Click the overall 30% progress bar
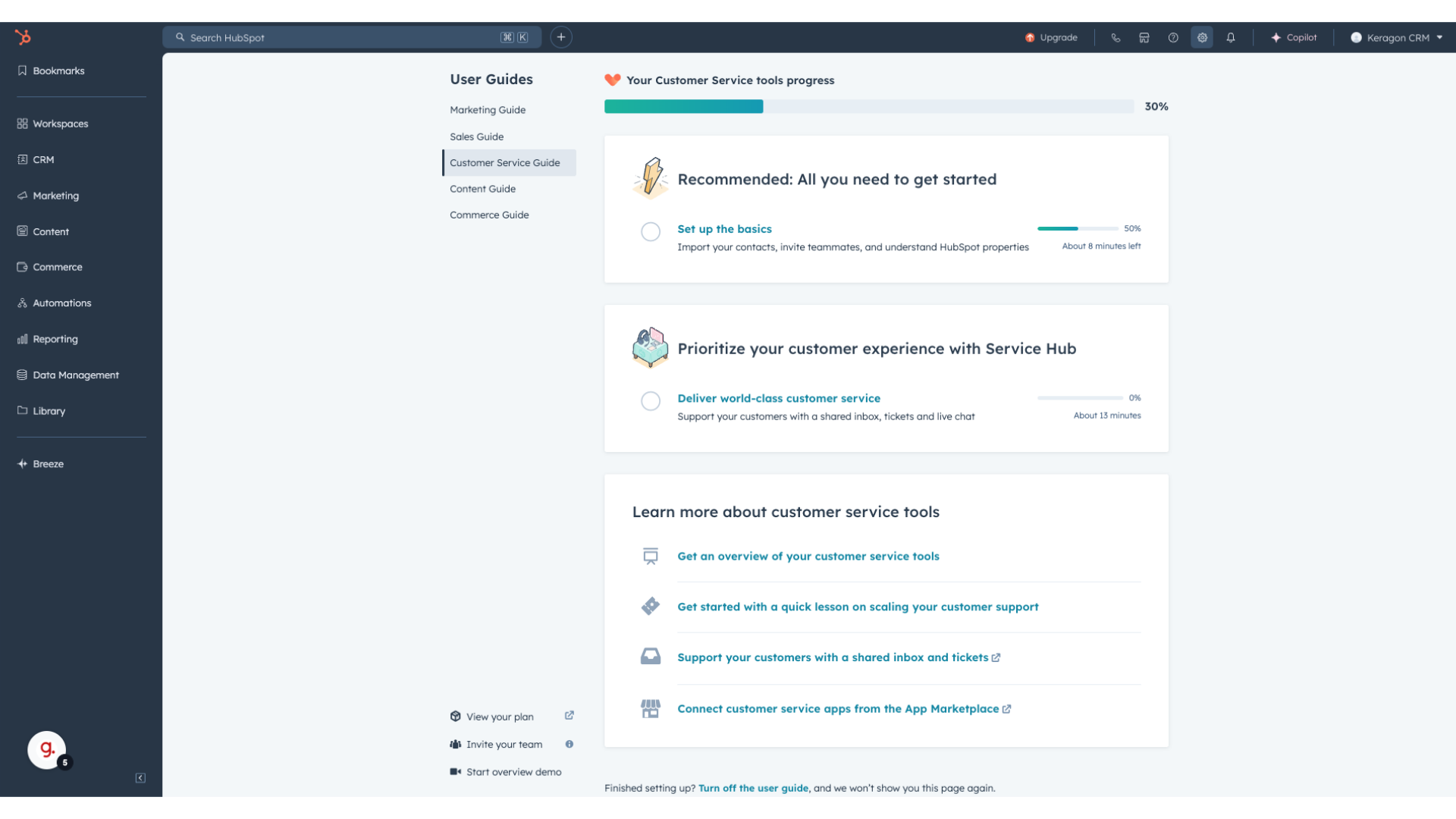The width and height of the screenshot is (1456, 819). tap(869, 106)
